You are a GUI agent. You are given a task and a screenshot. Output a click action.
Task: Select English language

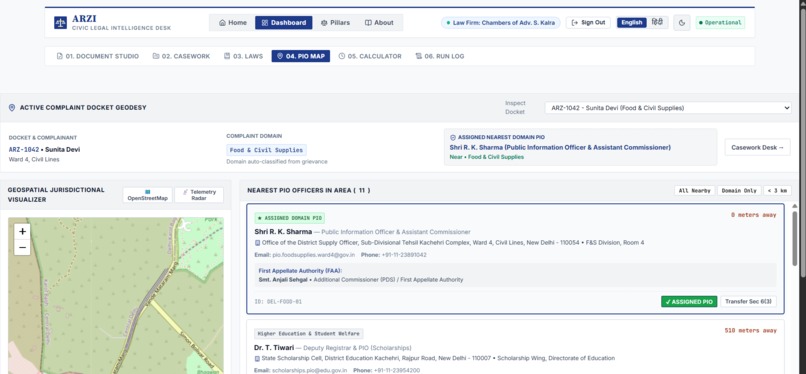coord(632,23)
